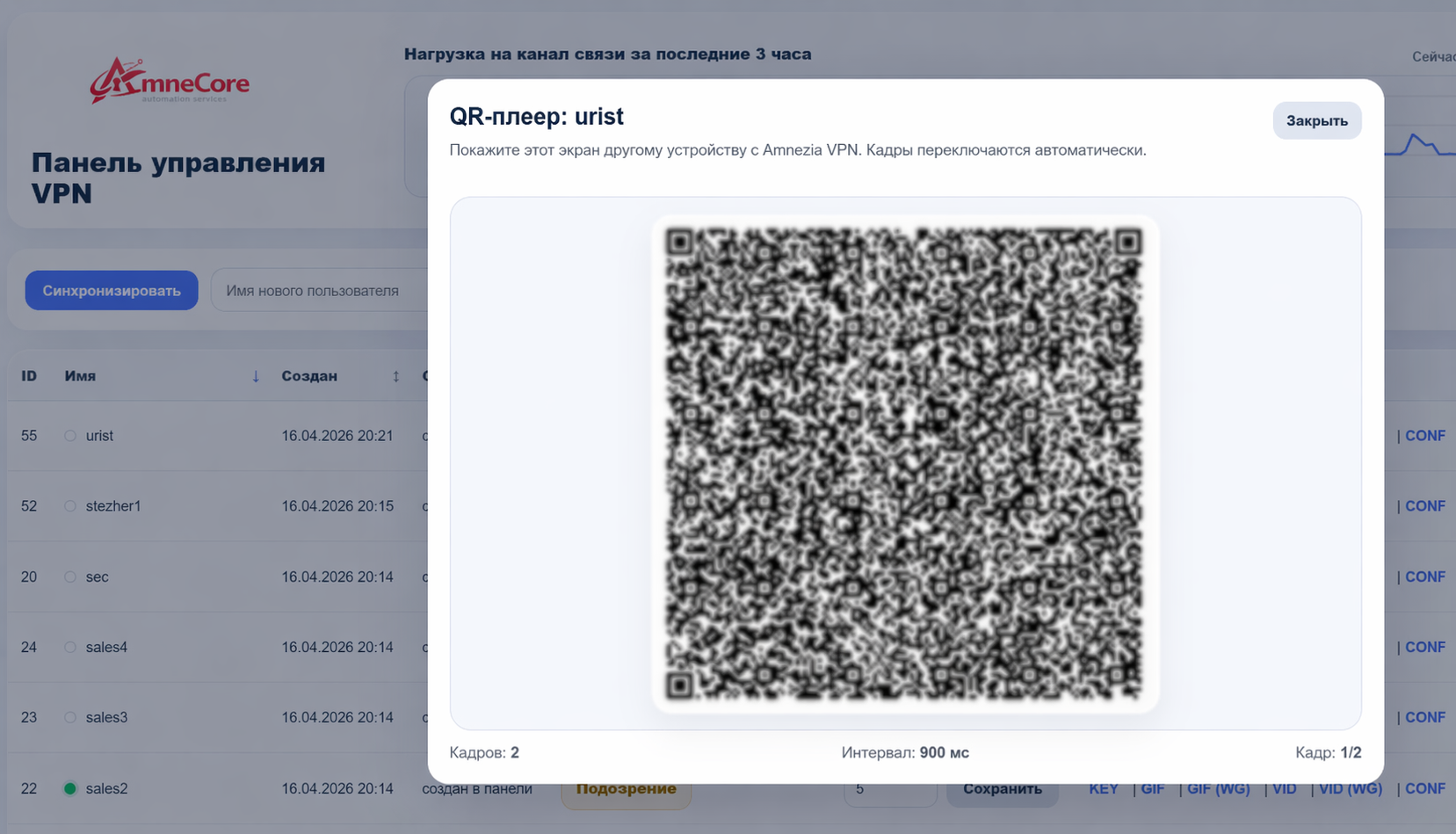1456x834 pixels.
Task: Sort the table by the Имя column arrow
Action: [256, 376]
